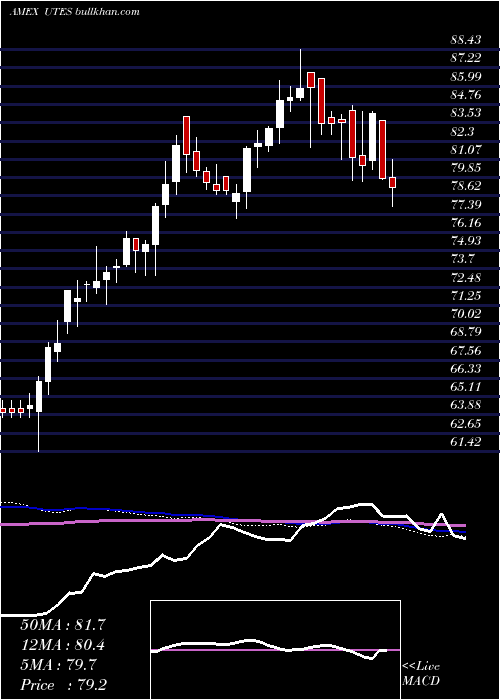Viewport: 500px width, 700px height.
Task: Click the last red candlestick on the right
Action: tap(392, 183)
